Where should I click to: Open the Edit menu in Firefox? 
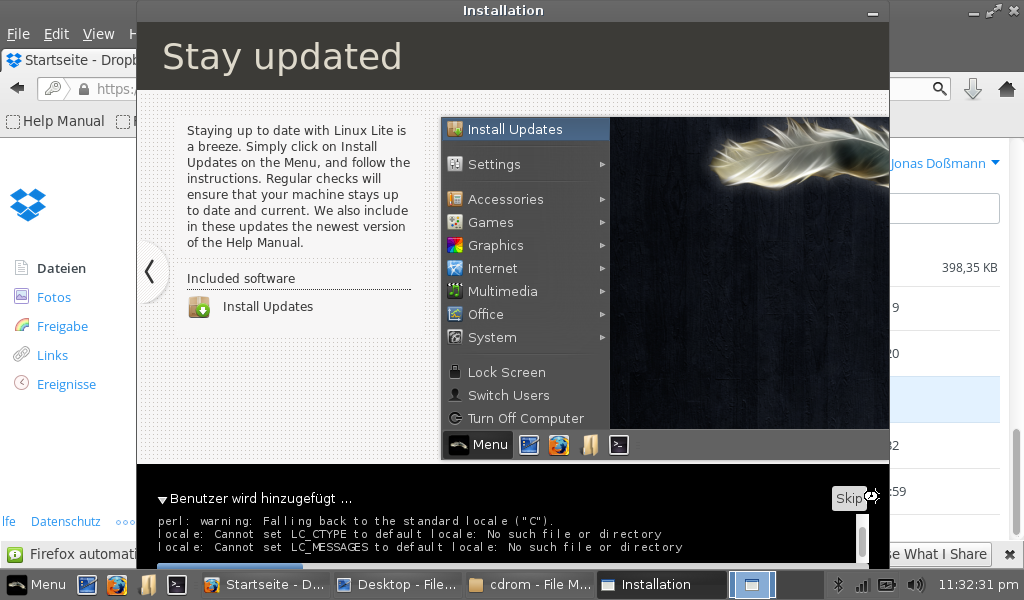click(56, 34)
